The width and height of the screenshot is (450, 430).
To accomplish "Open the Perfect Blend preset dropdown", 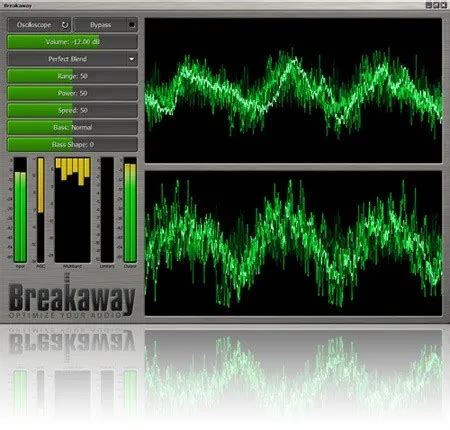I will click(72, 59).
